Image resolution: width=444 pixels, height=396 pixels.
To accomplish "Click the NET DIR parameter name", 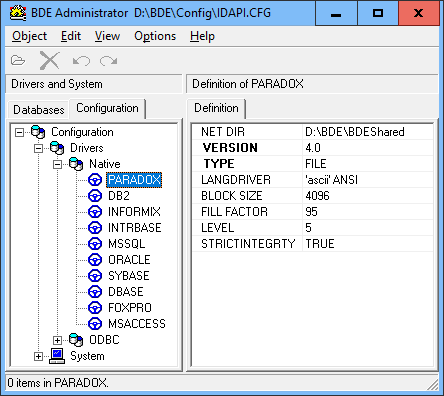I will (x=223, y=132).
